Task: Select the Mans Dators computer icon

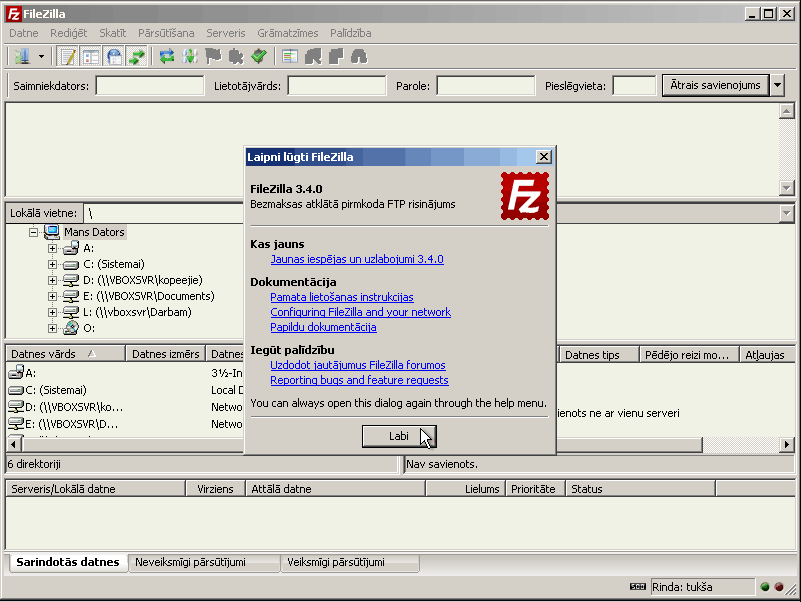Action: tap(52, 232)
